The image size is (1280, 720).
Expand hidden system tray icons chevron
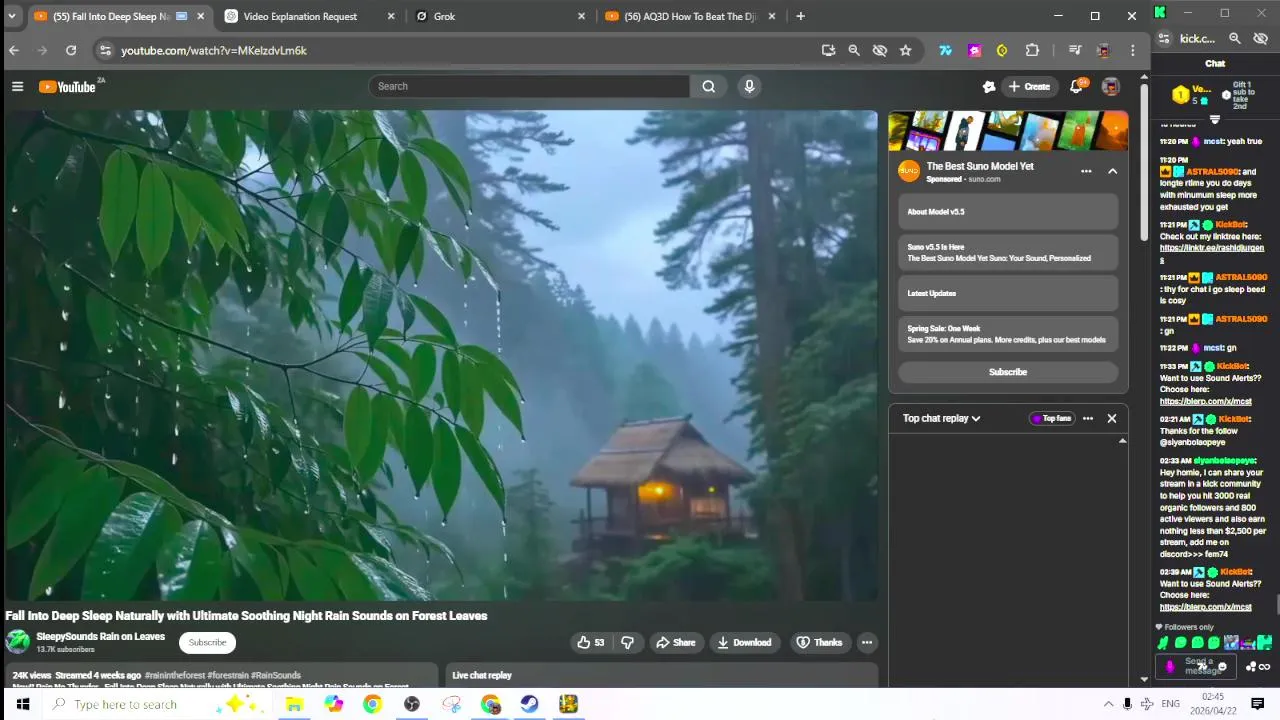pyautogui.click(x=1108, y=704)
